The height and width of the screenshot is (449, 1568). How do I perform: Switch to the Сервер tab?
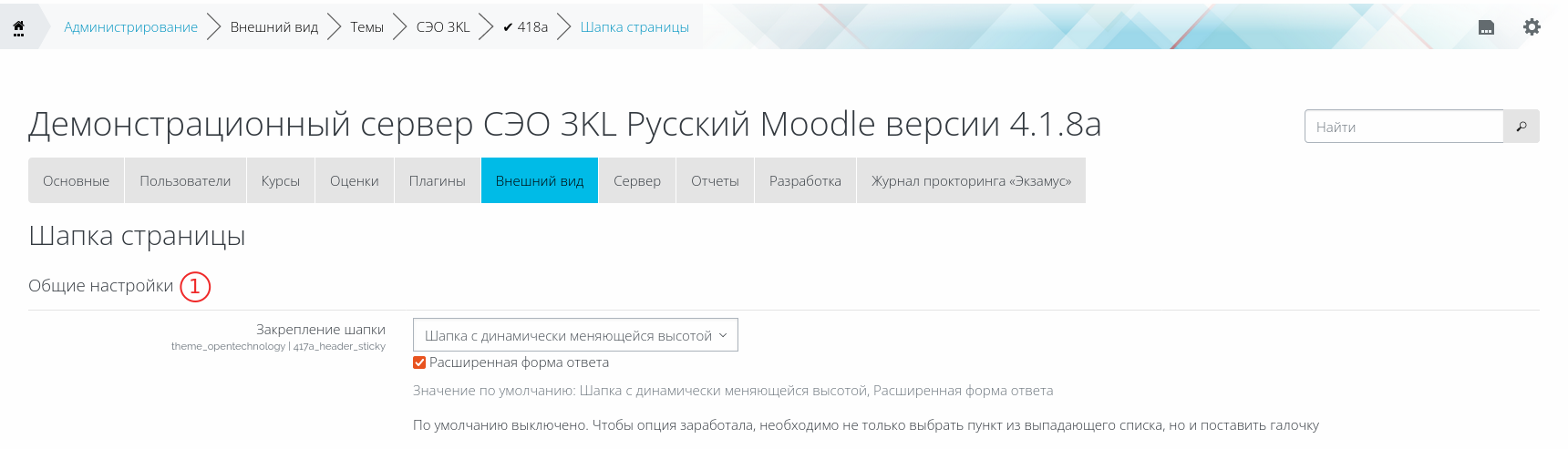point(636,180)
